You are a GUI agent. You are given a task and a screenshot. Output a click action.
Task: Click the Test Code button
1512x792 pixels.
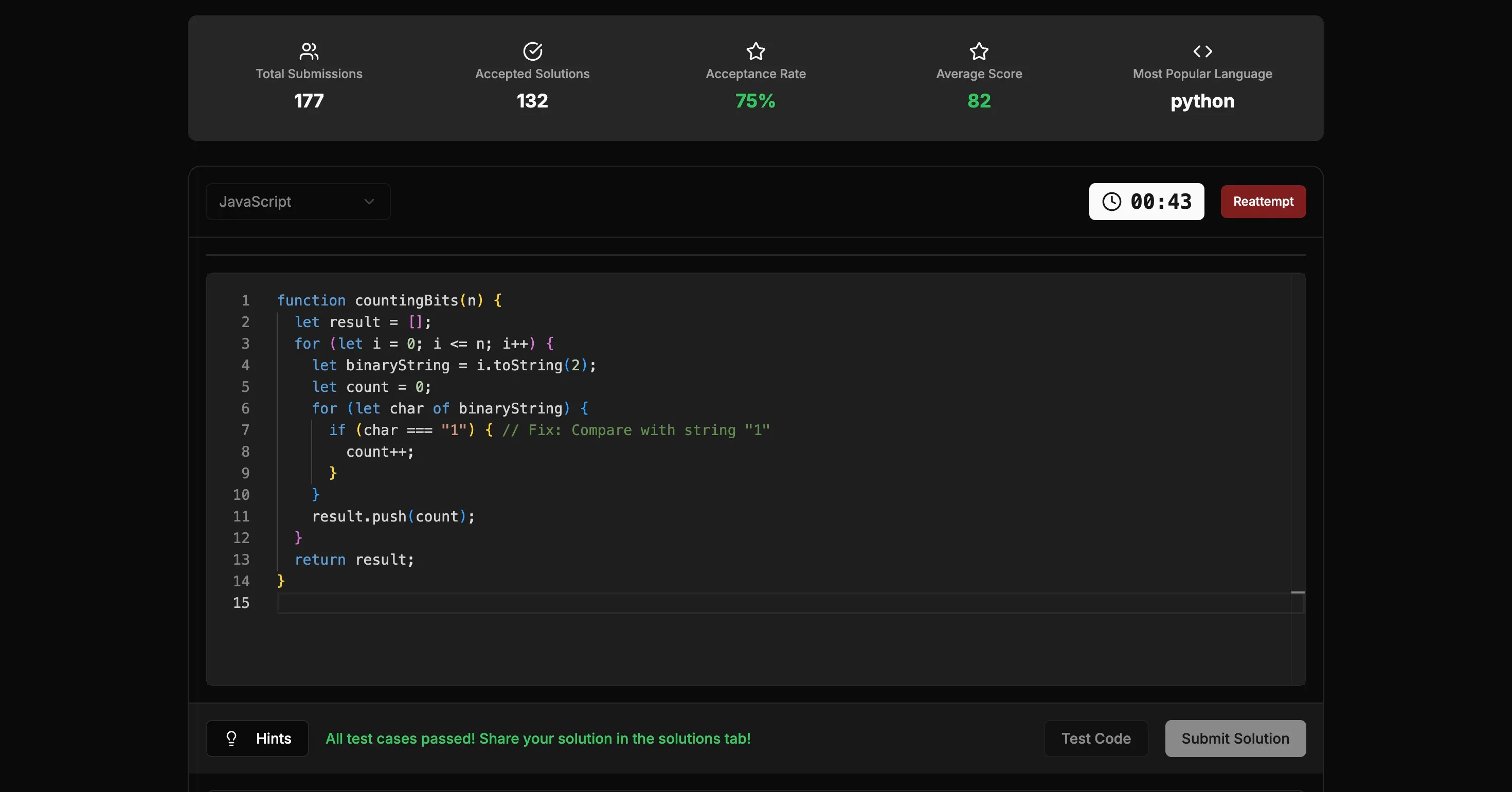[x=1096, y=739]
